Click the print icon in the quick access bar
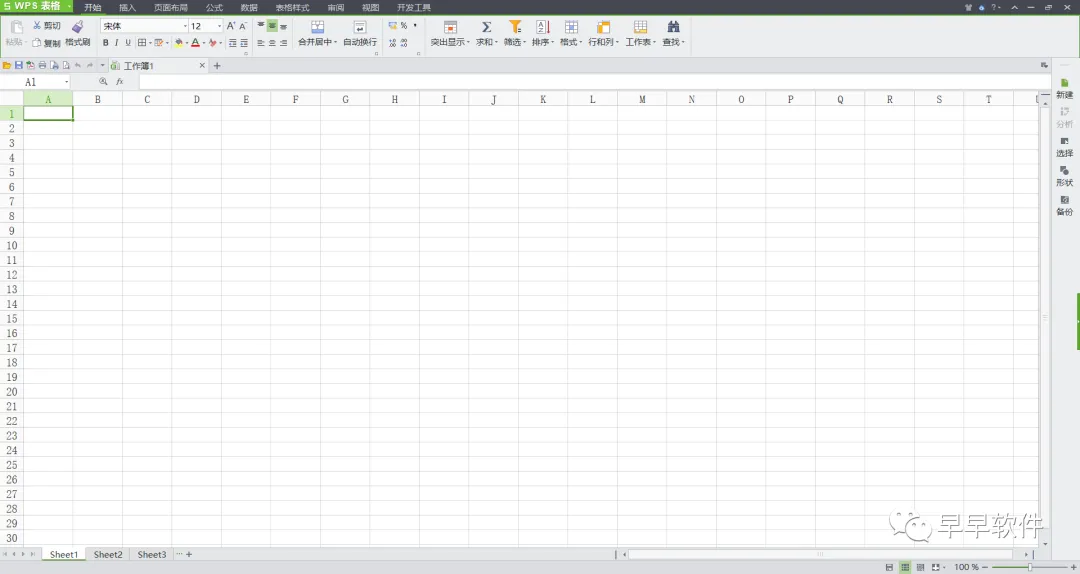This screenshot has height=574, width=1080. click(42, 65)
